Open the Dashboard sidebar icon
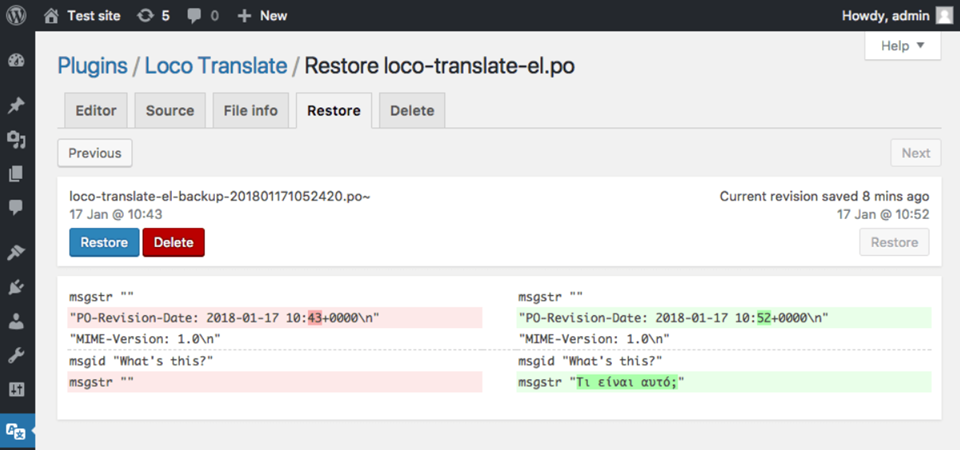The width and height of the screenshot is (960, 450). coord(16,60)
